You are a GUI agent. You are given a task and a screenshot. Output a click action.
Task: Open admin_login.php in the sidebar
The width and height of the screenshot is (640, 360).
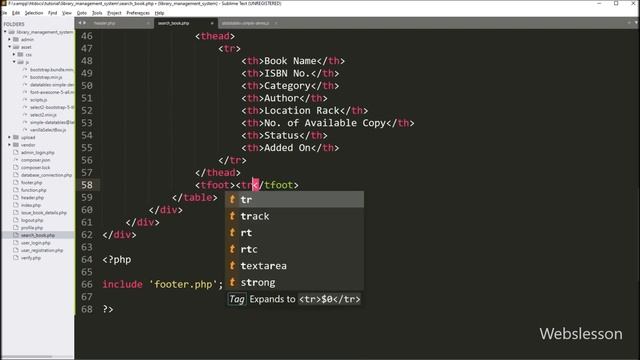pyautogui.click(x=38, y=152)
